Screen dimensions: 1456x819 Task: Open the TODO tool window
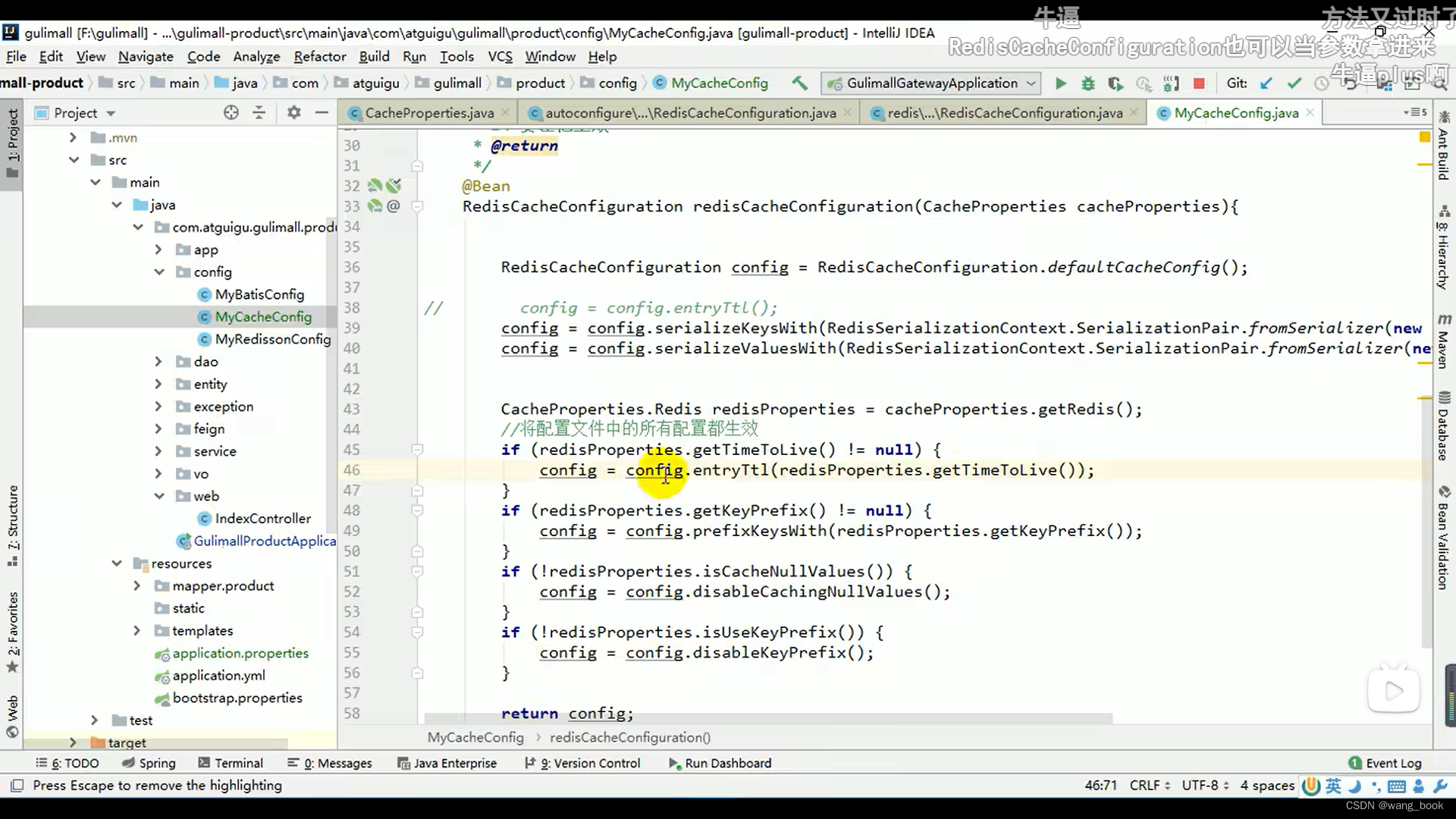tap(67, 763)
